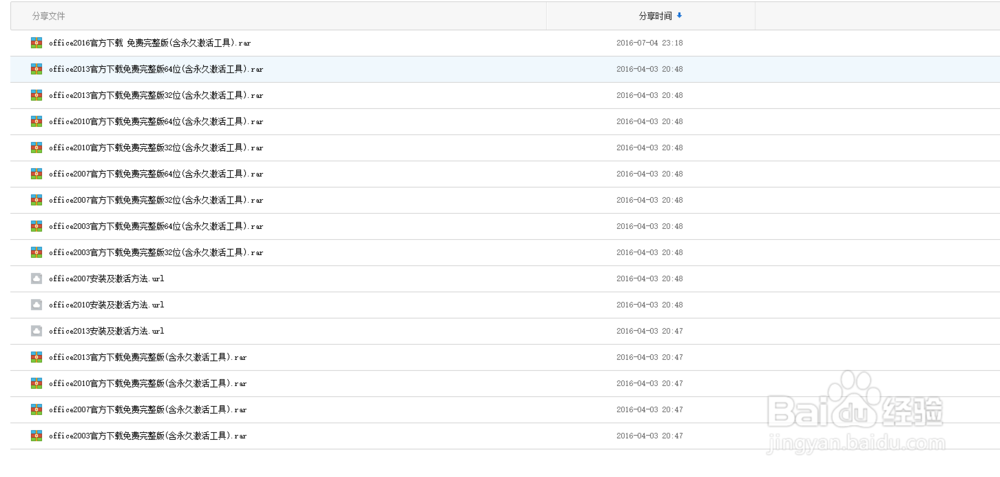Viewport: 1000px width, 477px height.
Task: Click the 分享时间 column header label
Action: (654, 16)
